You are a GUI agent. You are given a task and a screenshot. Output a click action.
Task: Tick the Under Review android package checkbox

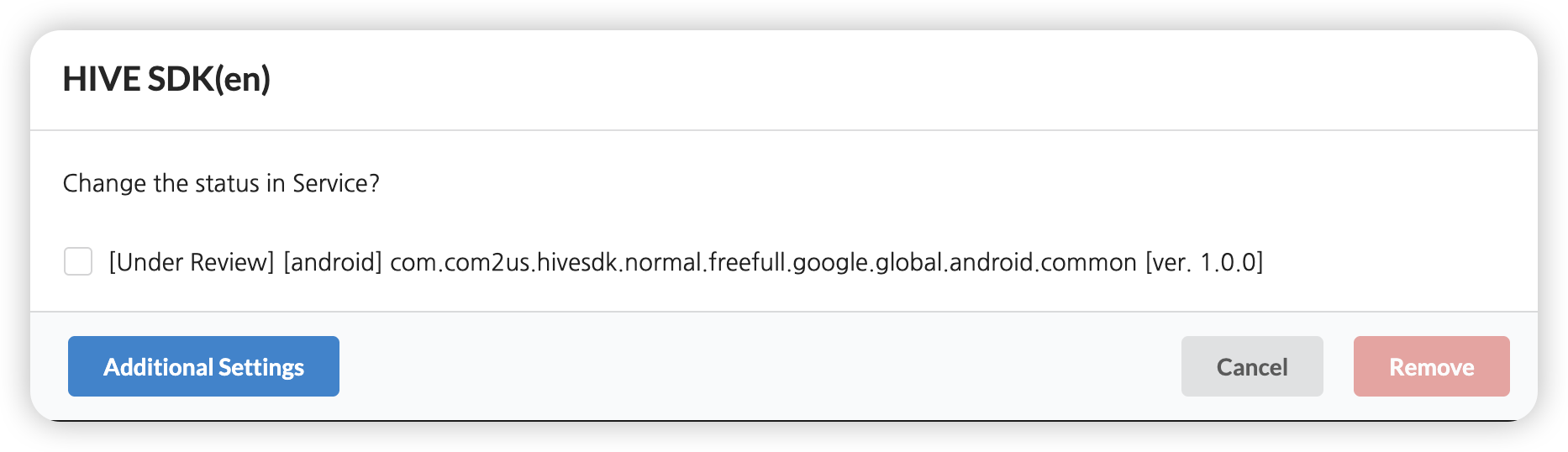point(78,261)
